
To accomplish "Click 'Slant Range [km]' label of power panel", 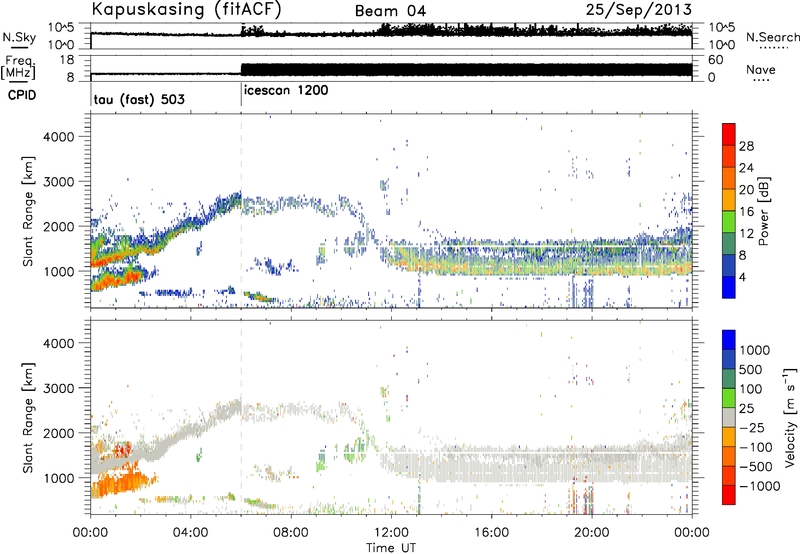I will (x=29, y=212).
